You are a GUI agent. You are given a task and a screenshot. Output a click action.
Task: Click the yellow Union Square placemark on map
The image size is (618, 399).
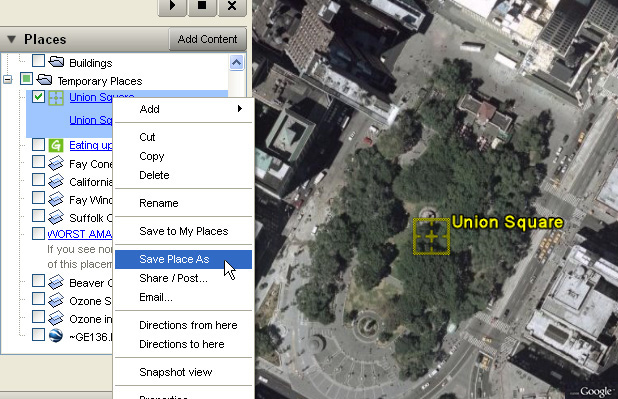[432, 237]
